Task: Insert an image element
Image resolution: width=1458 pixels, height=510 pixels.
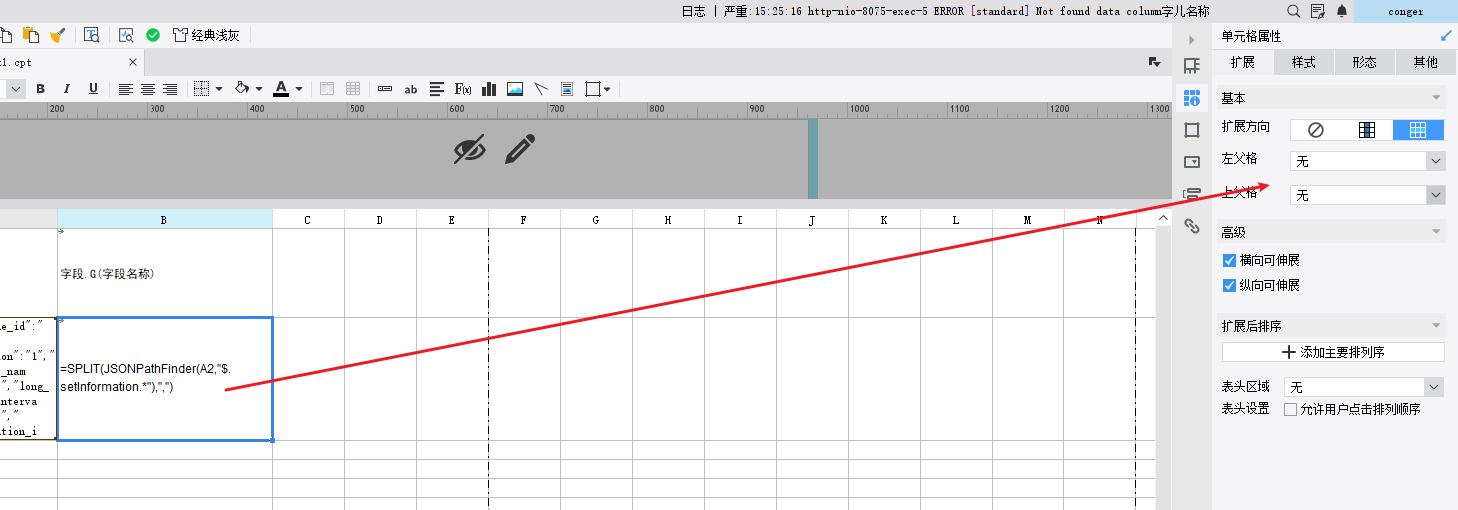Action: [515, 89]
